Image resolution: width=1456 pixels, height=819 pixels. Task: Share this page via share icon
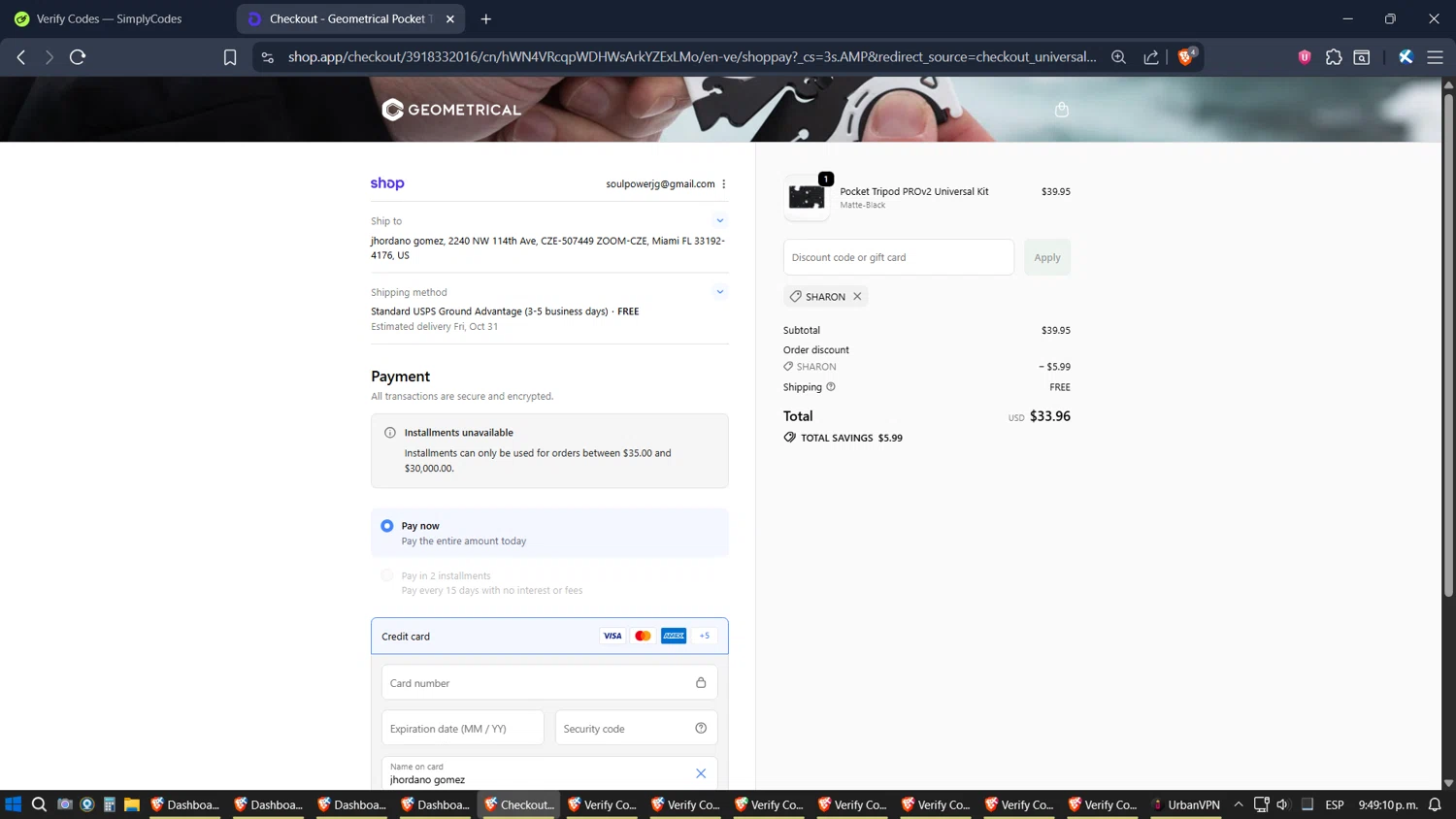(x=1151, y=57)
